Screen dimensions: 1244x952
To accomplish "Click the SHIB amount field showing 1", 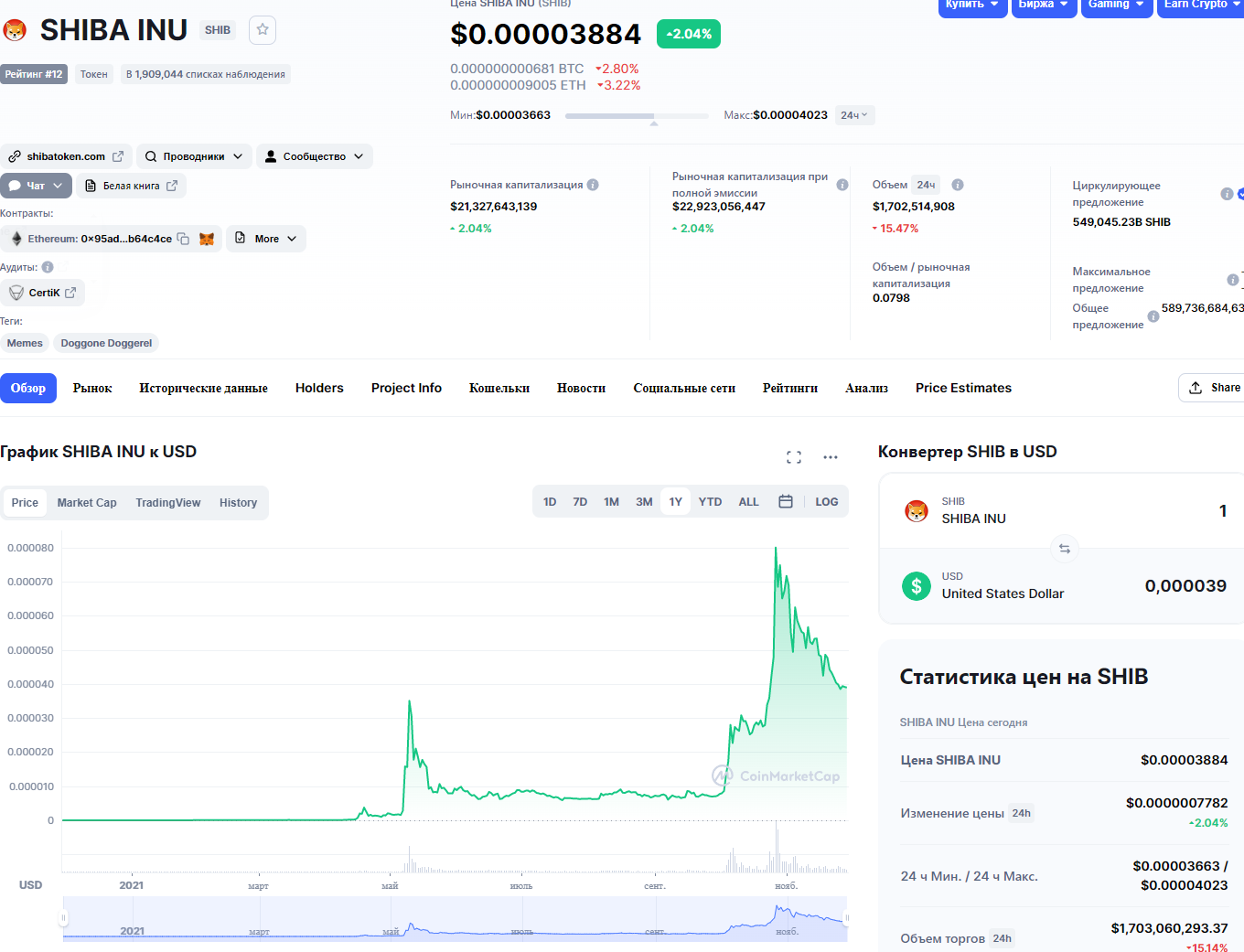I will 1222,511.
